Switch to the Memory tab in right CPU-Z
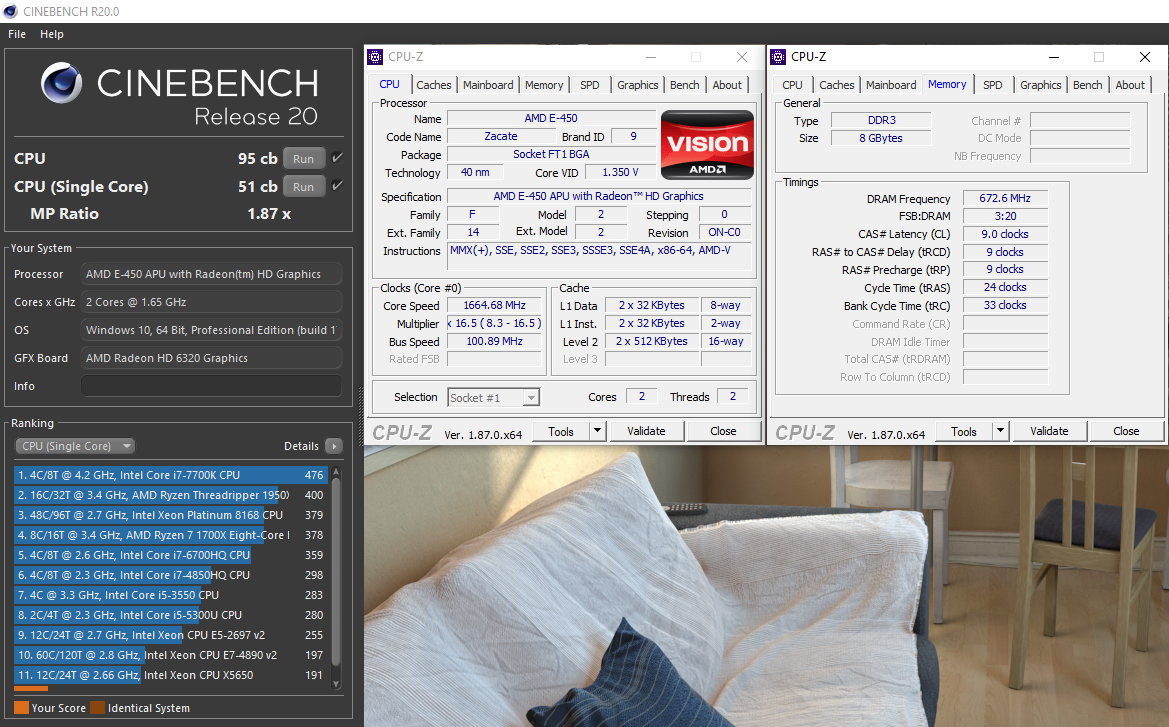 pyautogui.click(x=946, y=84)
